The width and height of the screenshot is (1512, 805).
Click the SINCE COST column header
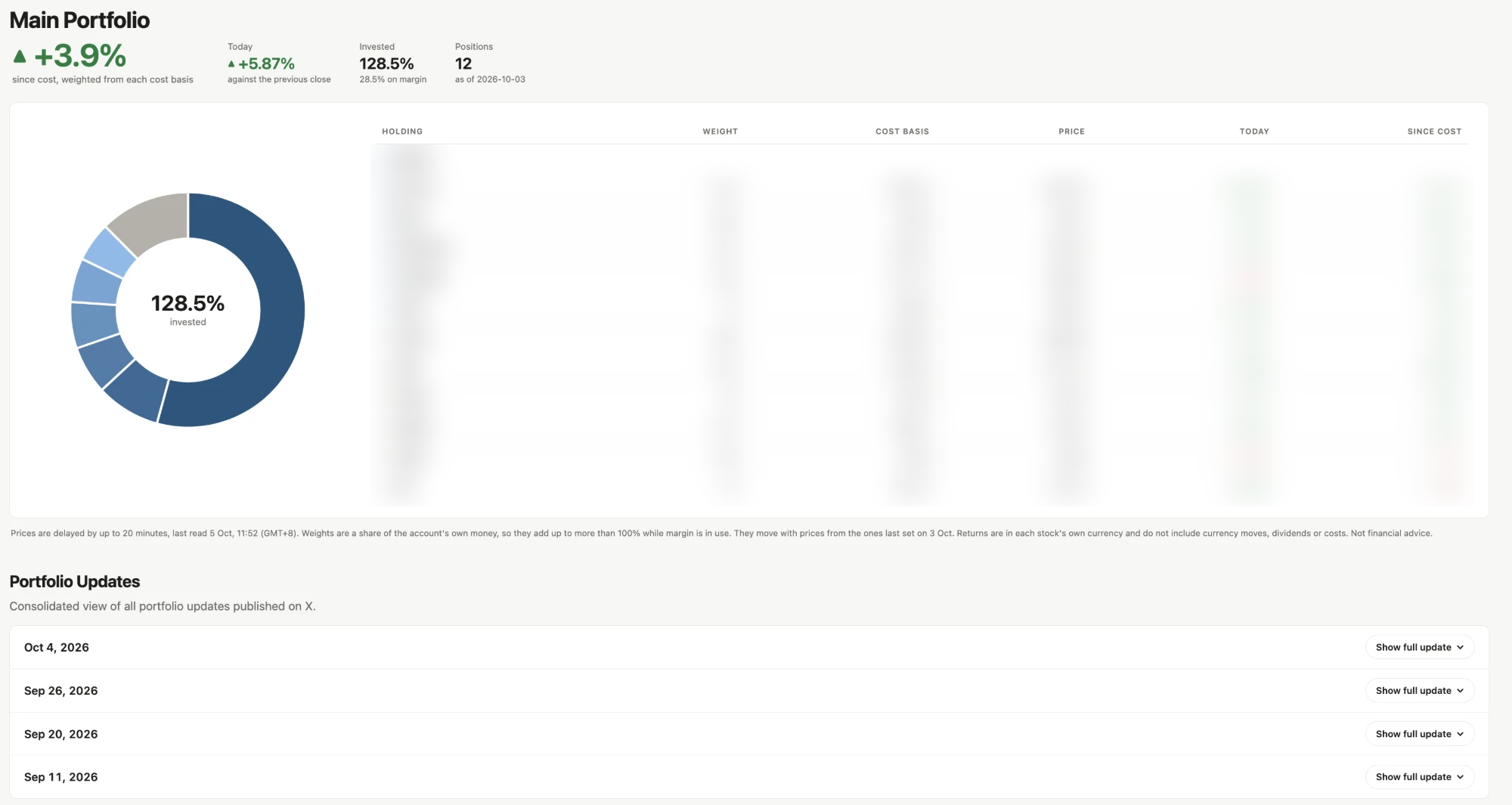[x=1434, y=132]
